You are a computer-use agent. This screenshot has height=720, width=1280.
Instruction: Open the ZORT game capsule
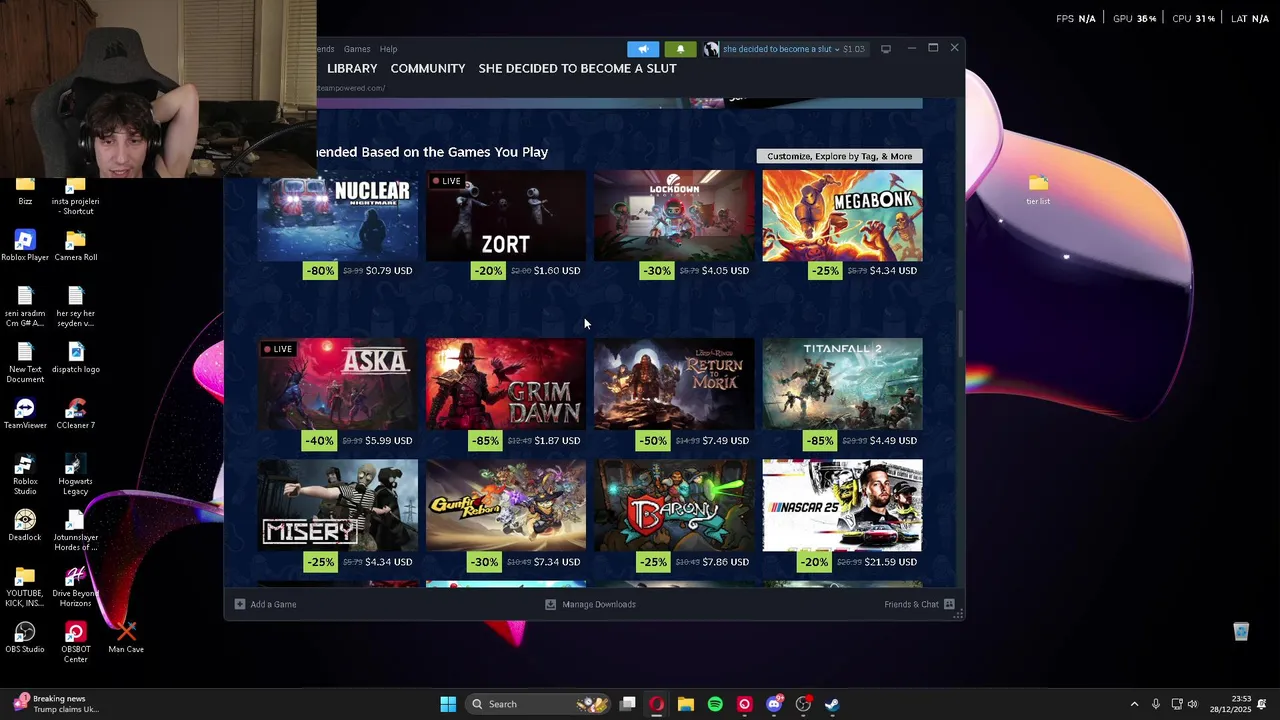point(506,215)
